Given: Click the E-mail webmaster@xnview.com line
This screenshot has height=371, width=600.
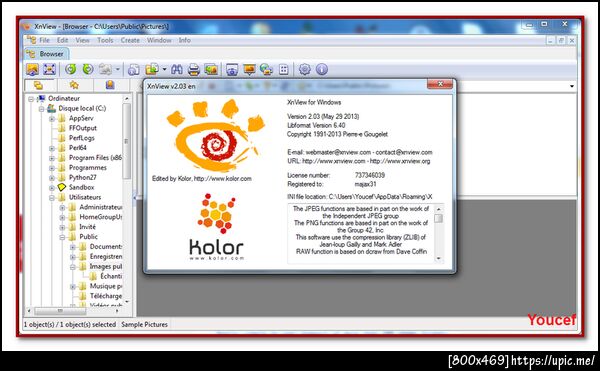Looking at the screenshot, I should (360, 152).
